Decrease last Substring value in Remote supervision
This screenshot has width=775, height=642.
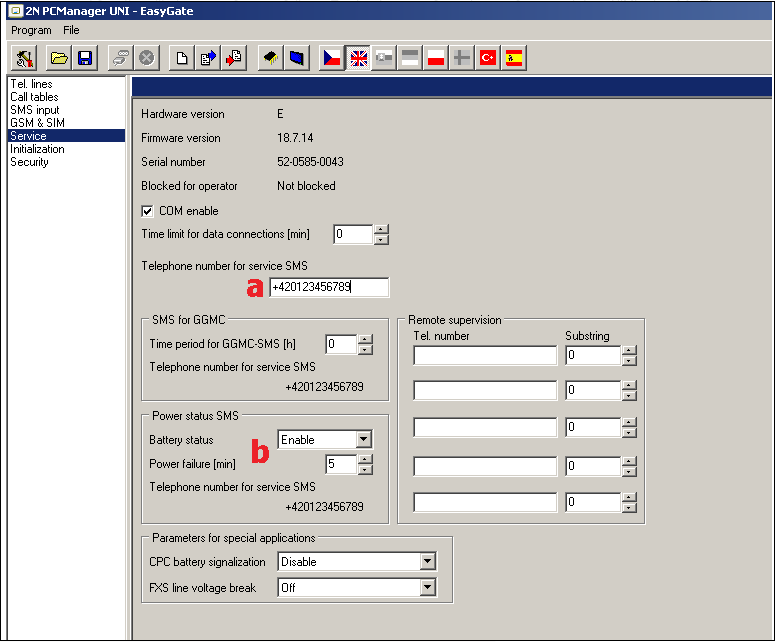pos(629,508)
